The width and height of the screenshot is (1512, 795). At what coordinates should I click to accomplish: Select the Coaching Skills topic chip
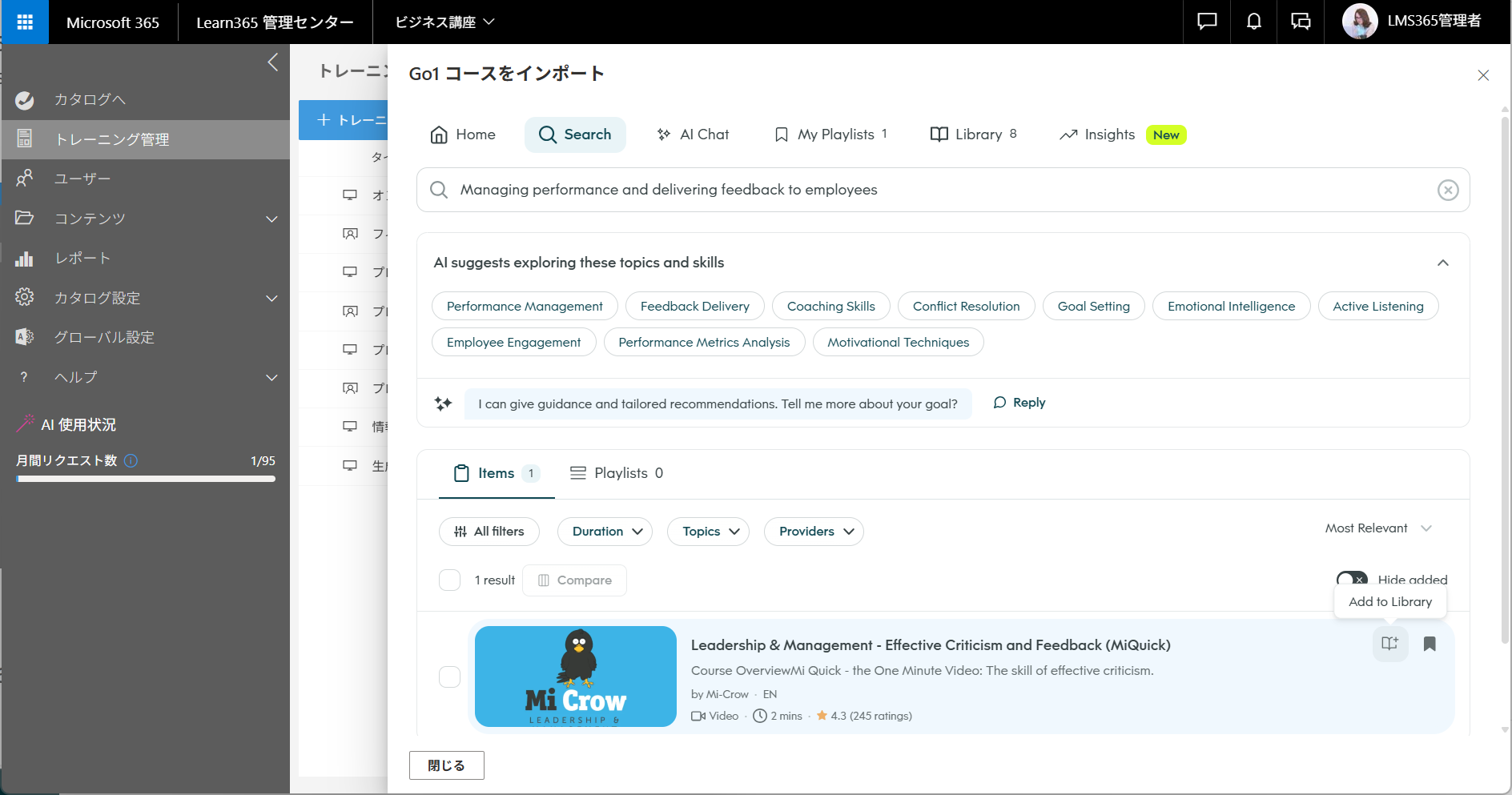(831, 306)
